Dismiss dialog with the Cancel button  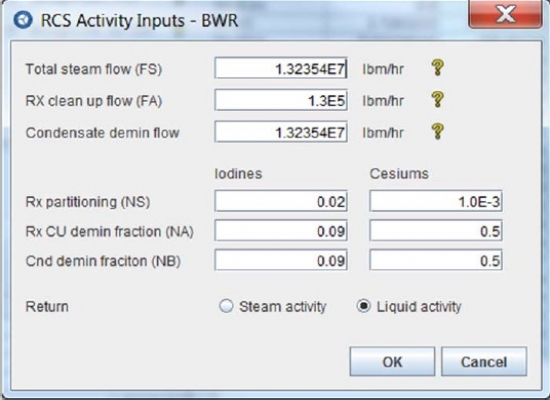pos(484,362)
